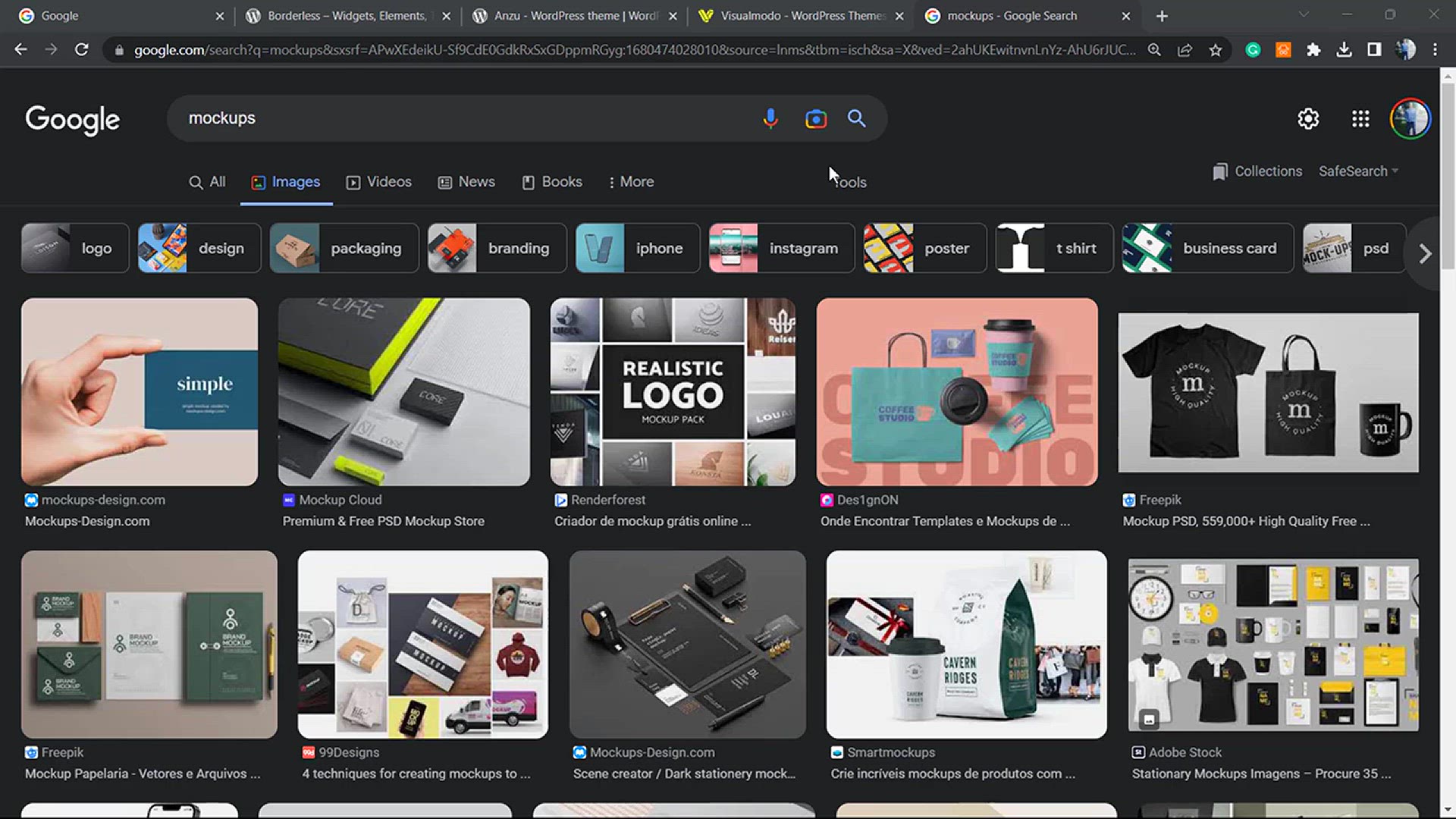Filter images by packaging chip
The width and height of the screenshot is (1456, 819).
pyautogui.click(x=344, y=248)
